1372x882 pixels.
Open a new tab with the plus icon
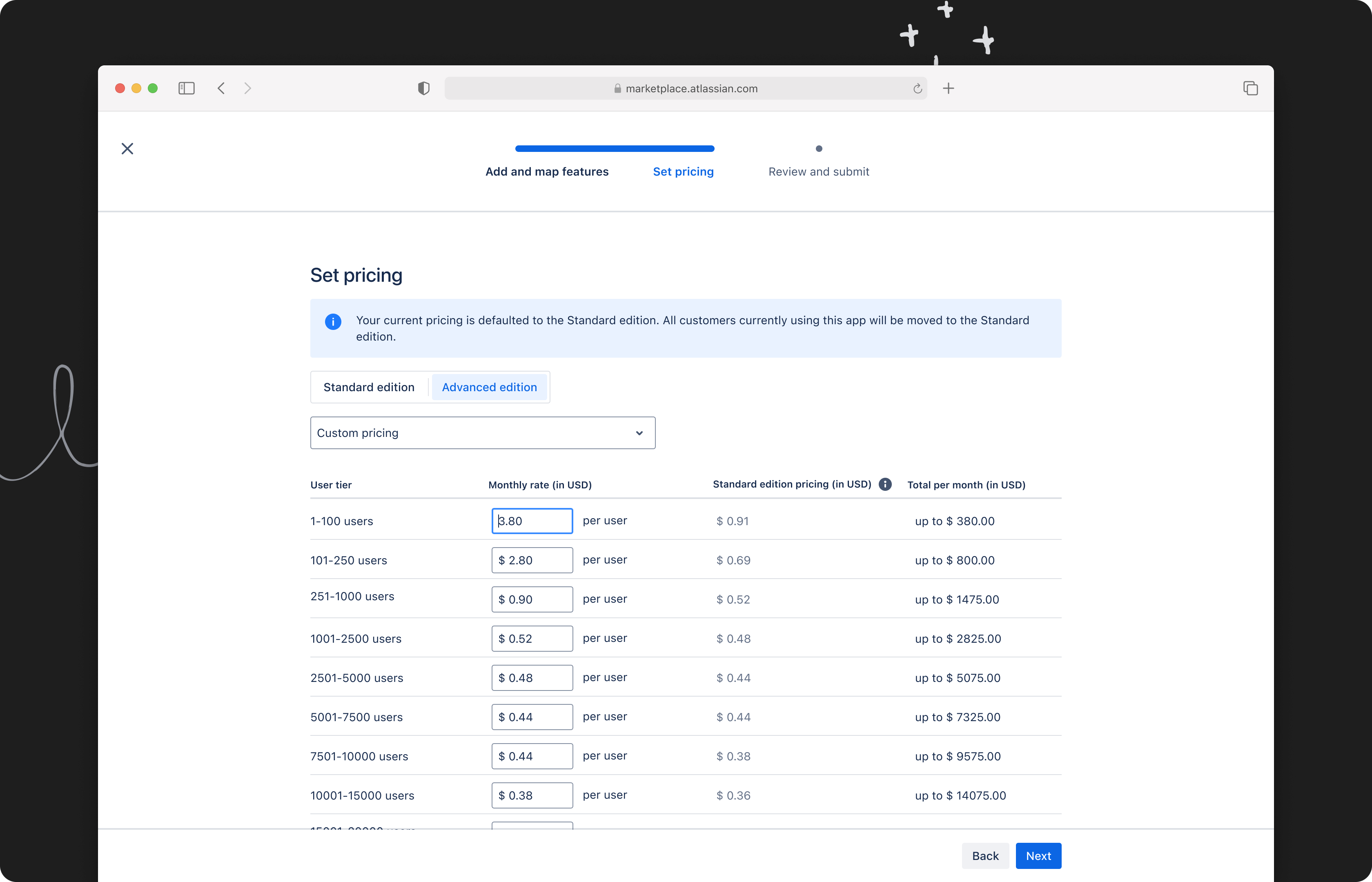pos(948,88)
